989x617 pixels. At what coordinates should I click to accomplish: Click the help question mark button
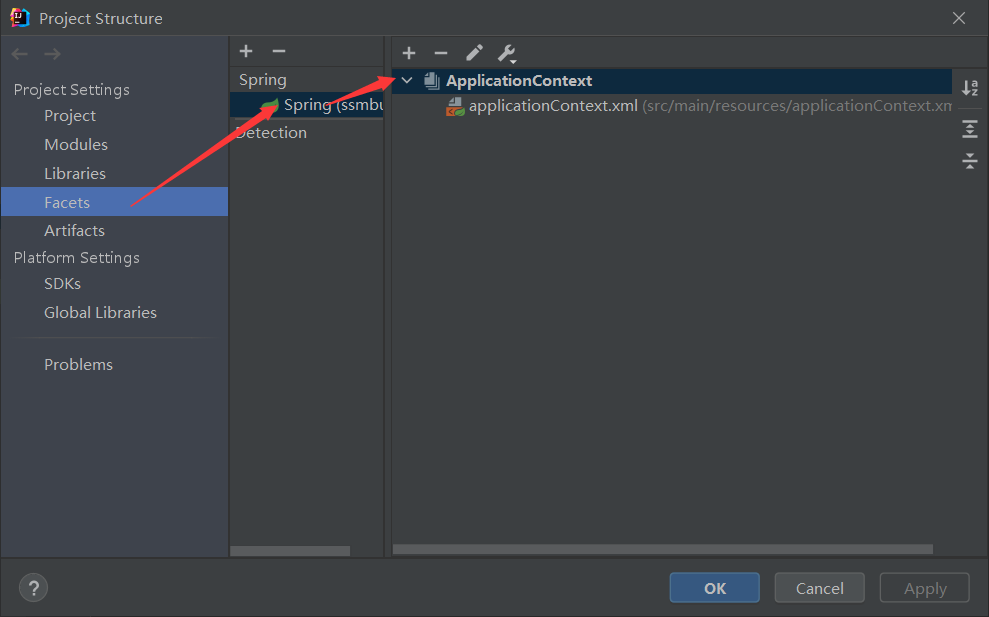(x=33, y=588)
